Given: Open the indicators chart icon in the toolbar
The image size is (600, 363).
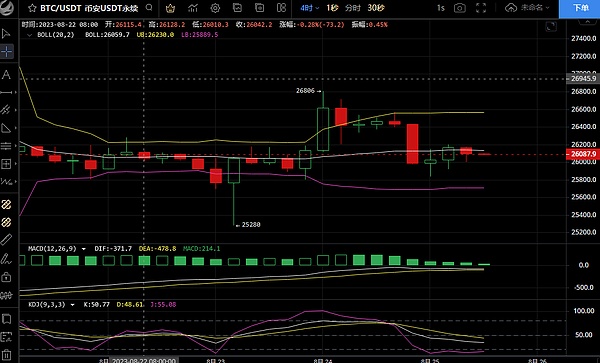Looking at the screenshot, I should [193, 8].
